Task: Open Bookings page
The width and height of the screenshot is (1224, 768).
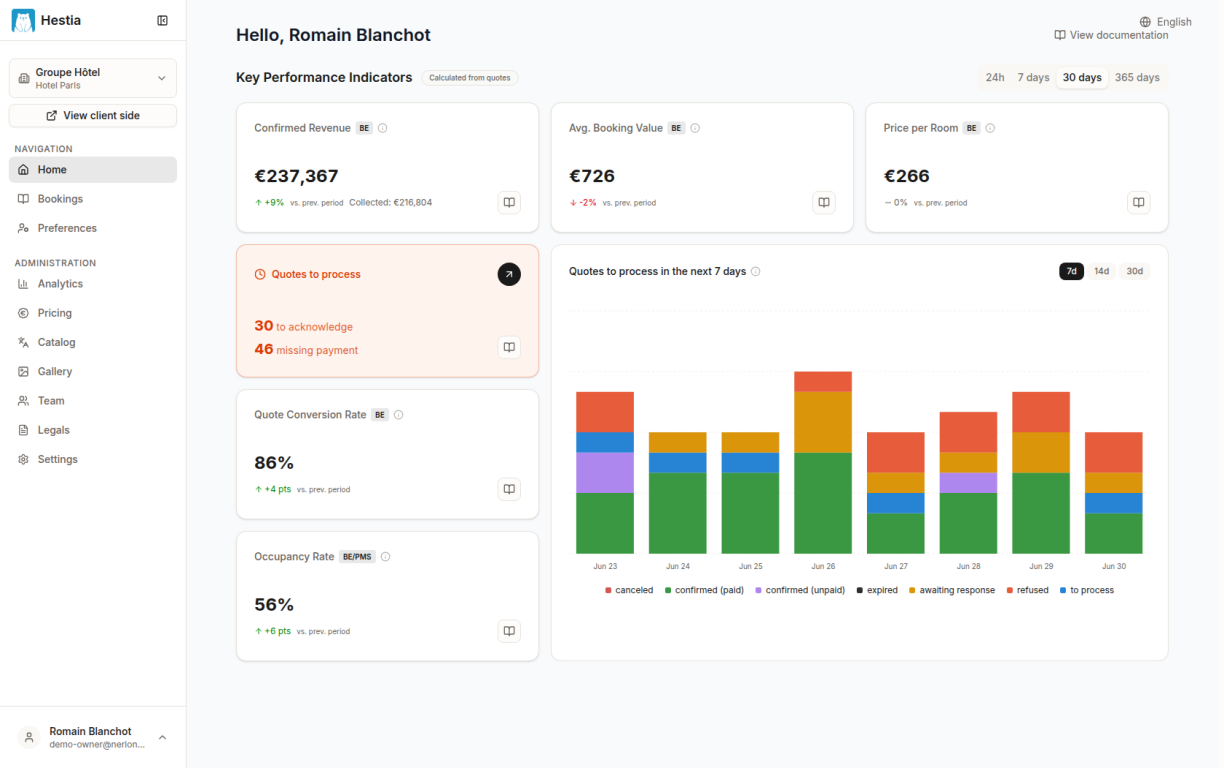Action: click(x=93, y=199)
